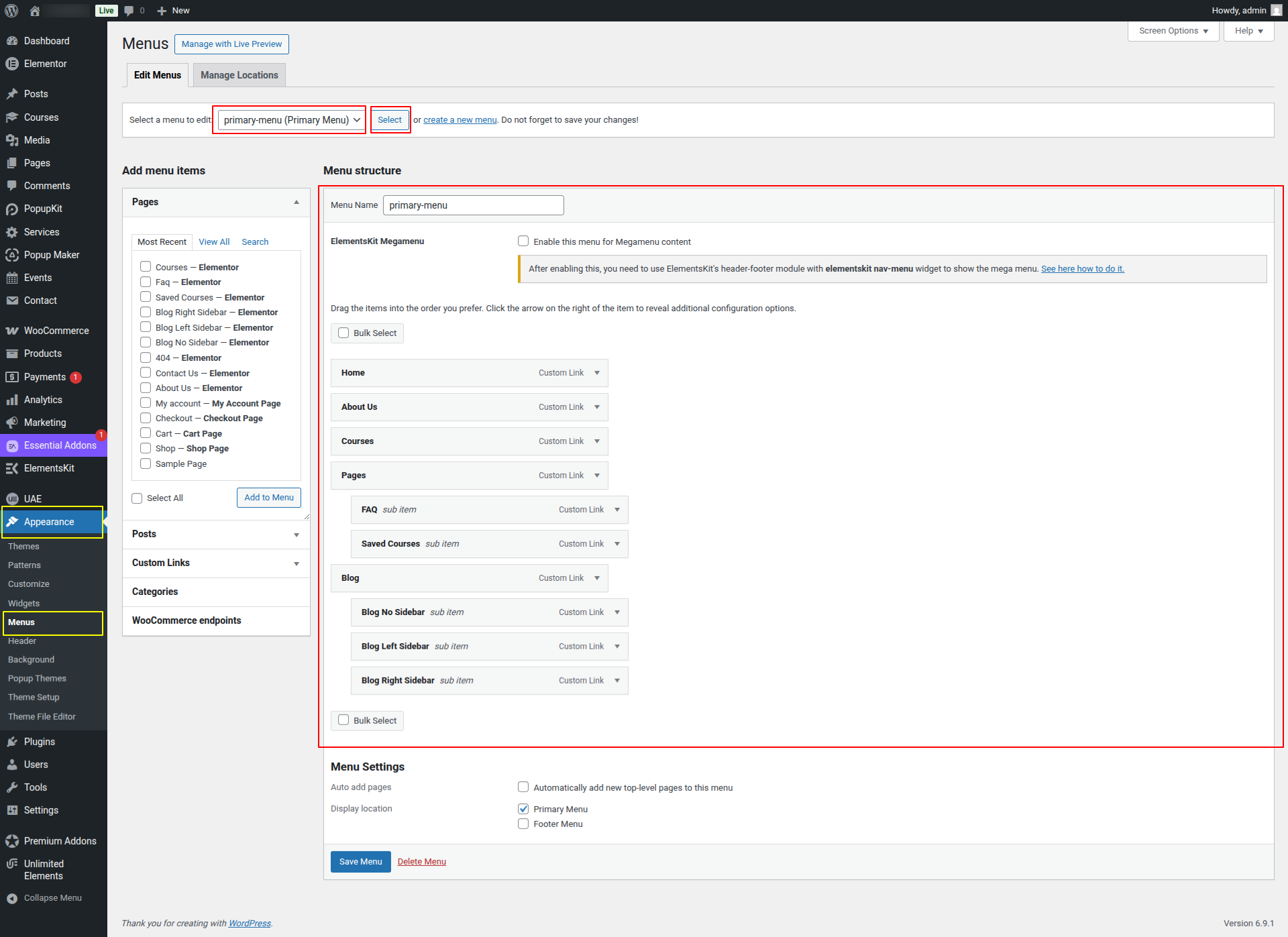1288x937 pixels.
Task: Click the home site icon in admin bar
Action: tap(35, 10)
